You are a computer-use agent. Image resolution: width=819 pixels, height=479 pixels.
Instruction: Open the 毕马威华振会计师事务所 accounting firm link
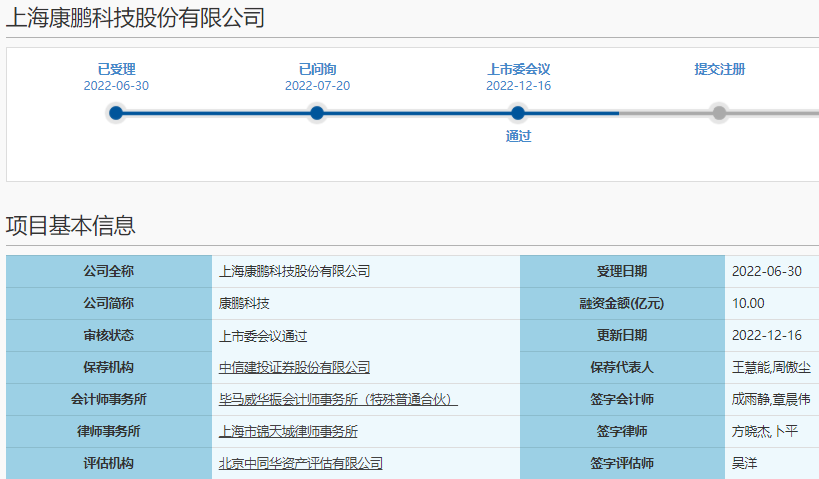pyautogui.click(x=337, y=399)
